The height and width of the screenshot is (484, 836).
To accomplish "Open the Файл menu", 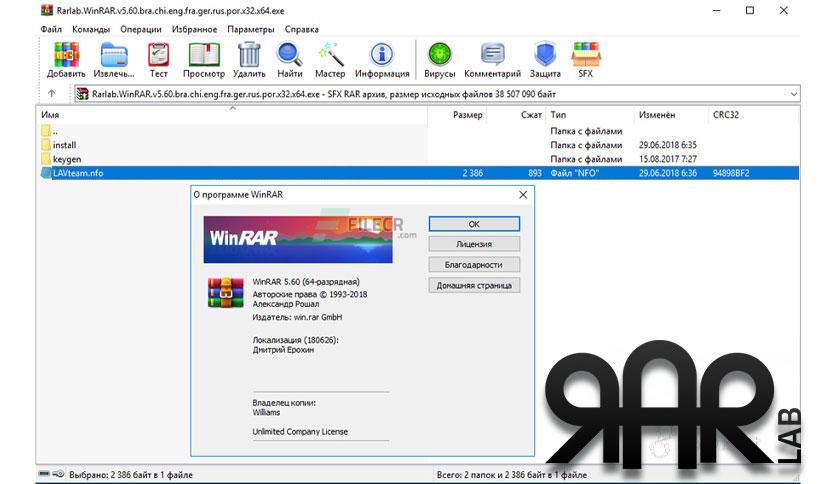I will pos(51,29).
